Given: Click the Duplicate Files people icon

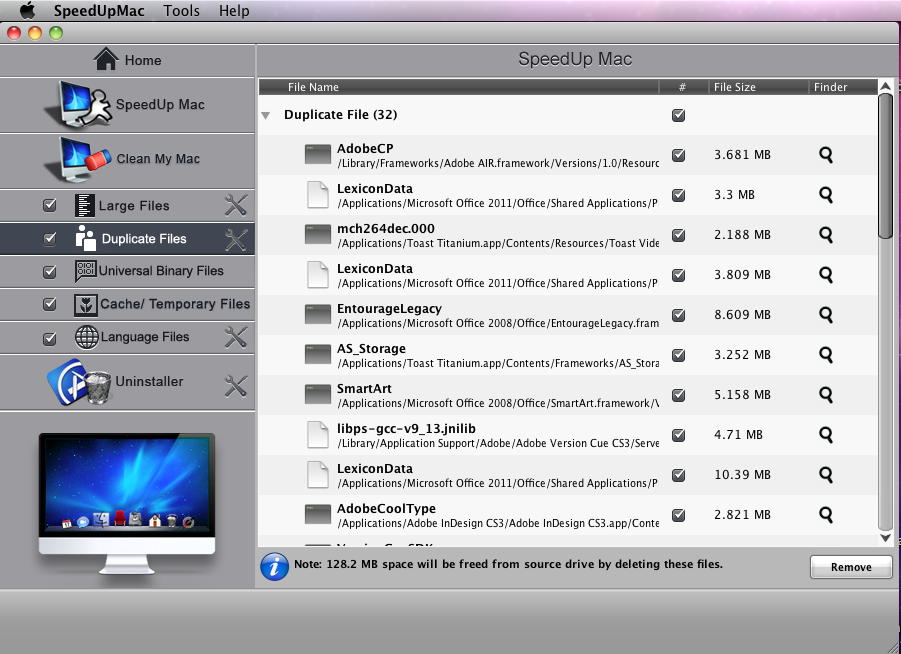Looking at the screenshot, I should (86, 238).
